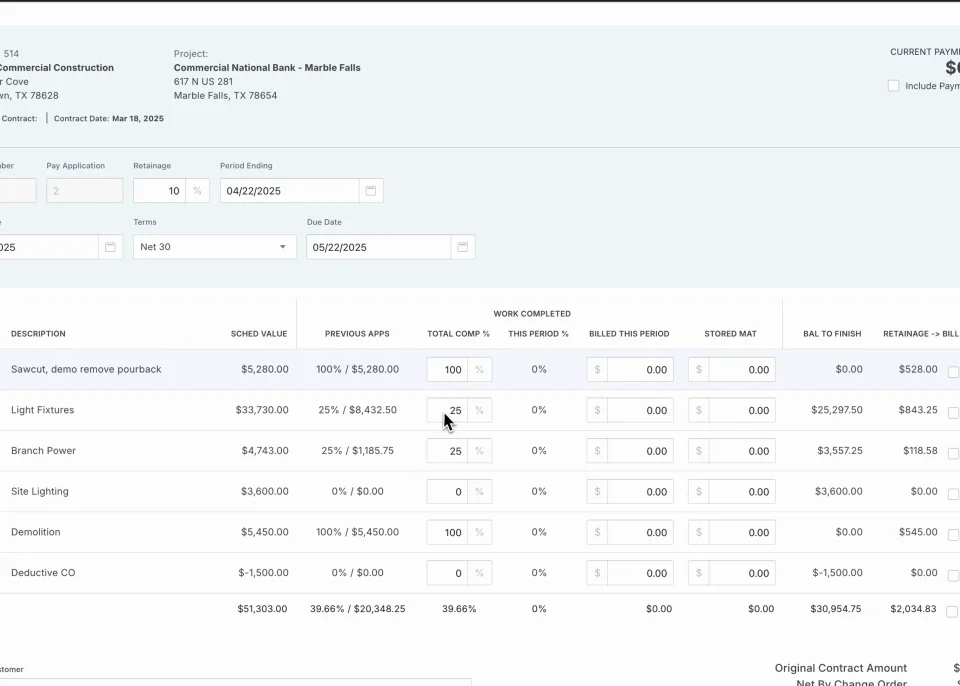Check retainage bill box for Light Fixtures
Image resolution: width=960 pixels, height=686 pixels.
tap(953, 413)
